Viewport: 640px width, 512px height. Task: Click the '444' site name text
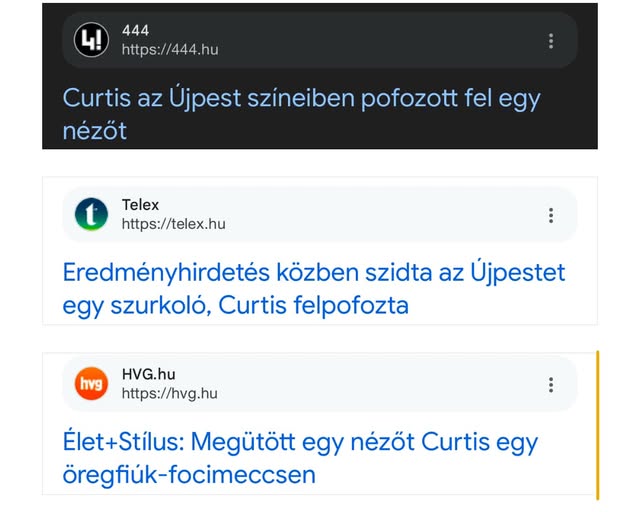[x=135, y=31]
